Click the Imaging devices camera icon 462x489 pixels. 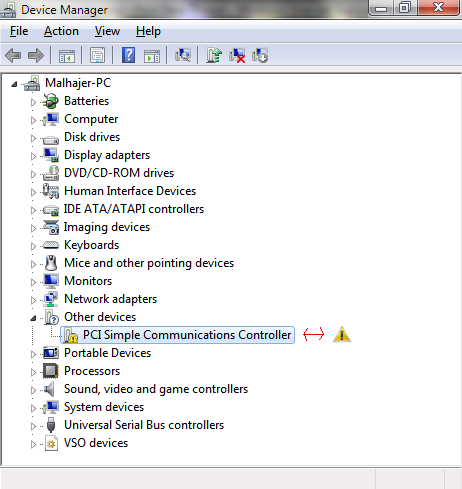click(x=51, y=227)
